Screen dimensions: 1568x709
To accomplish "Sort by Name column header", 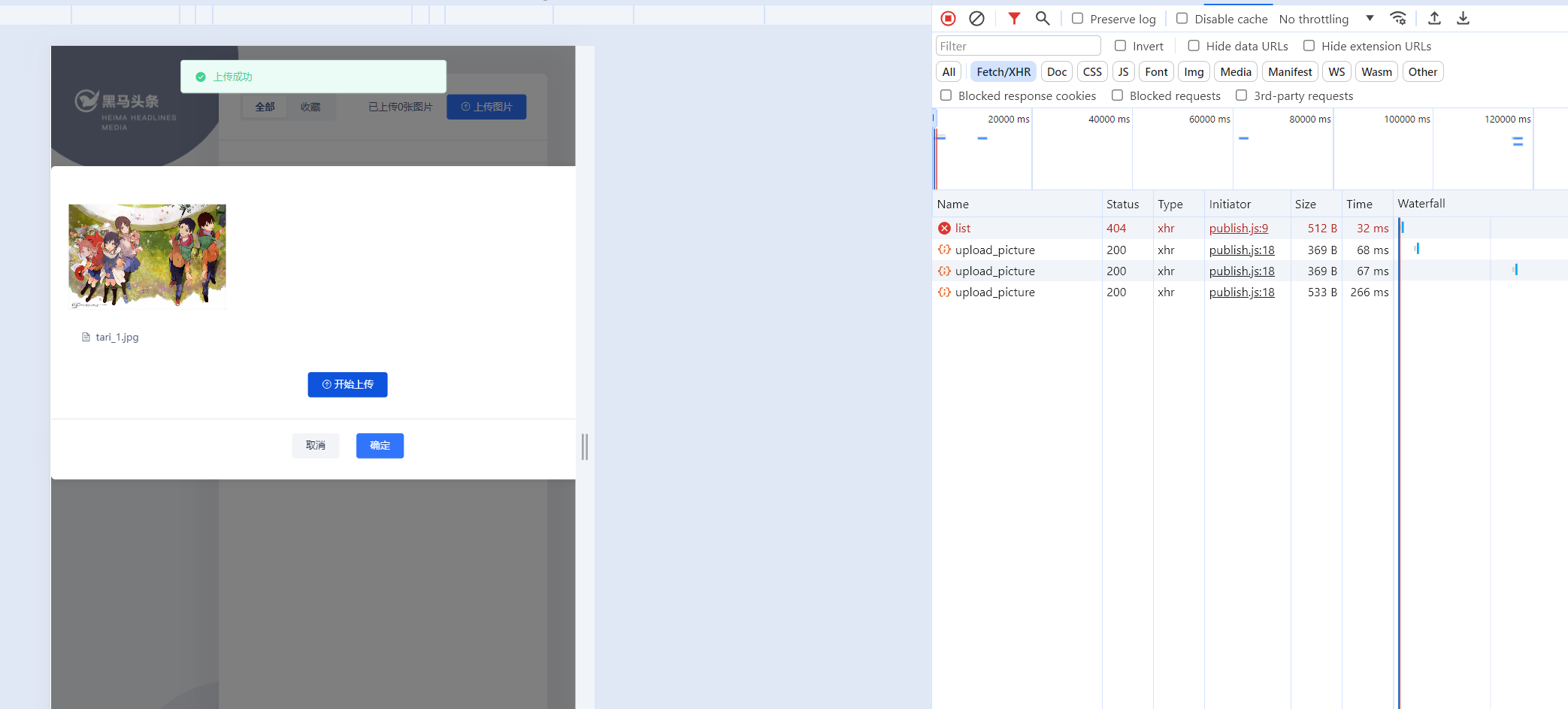I will (1017, 205).
